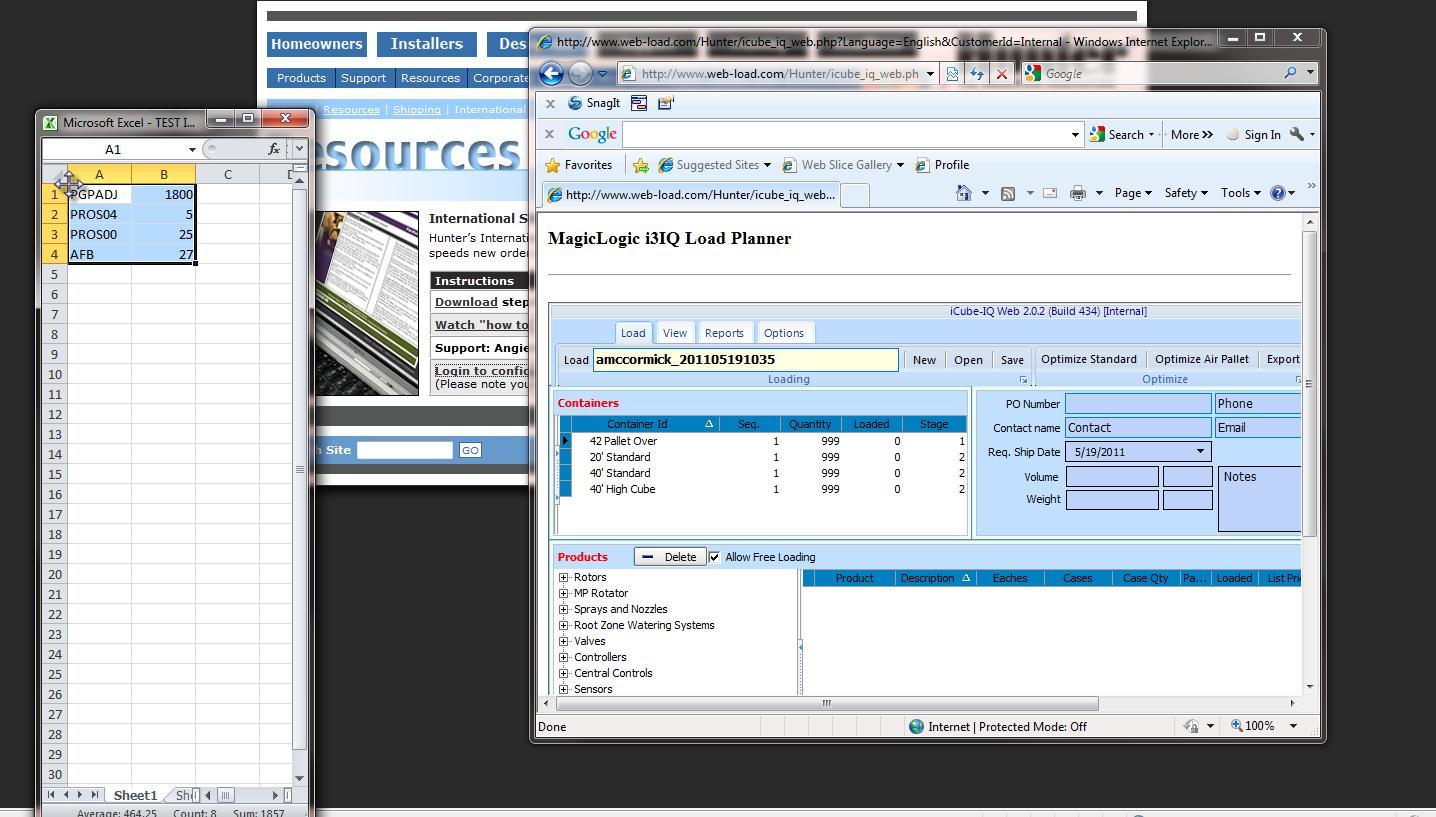Image resolution: width=1436 pixels, height=817 pixels.
Task: Expand the Valves tree node
Action: pos(564,641)
